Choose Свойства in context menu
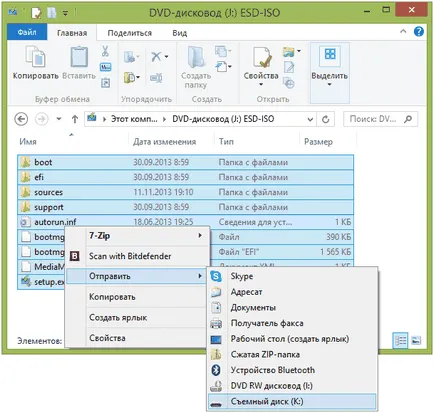This screenshot has width=434, height=413. (x=137, y=338)
